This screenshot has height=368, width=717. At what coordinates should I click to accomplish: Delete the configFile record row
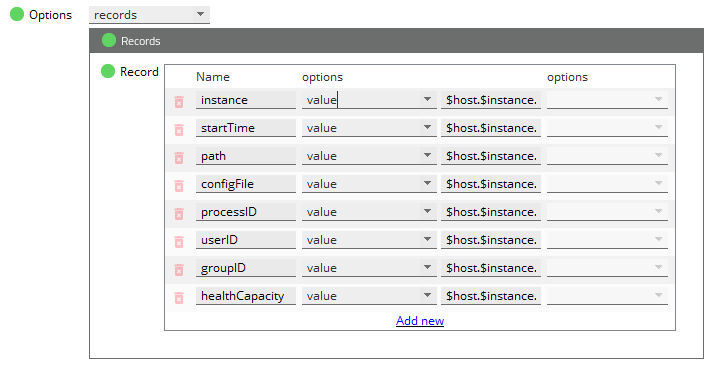(x=179, y=186)
